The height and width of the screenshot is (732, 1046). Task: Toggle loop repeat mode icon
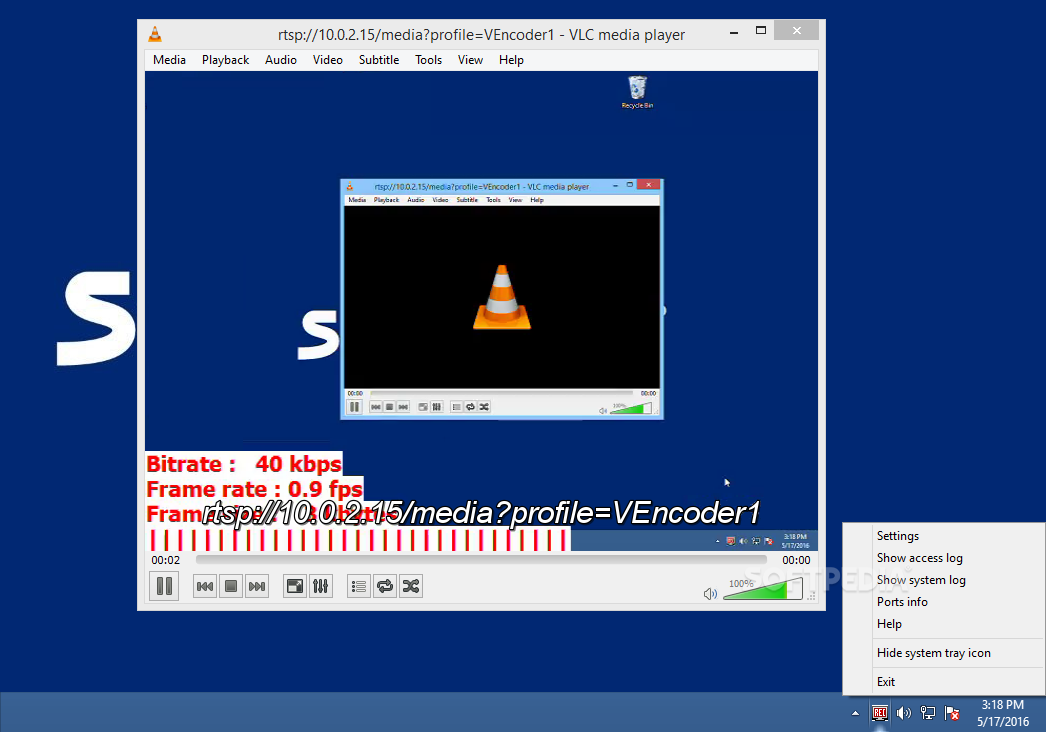click(385, 587)
